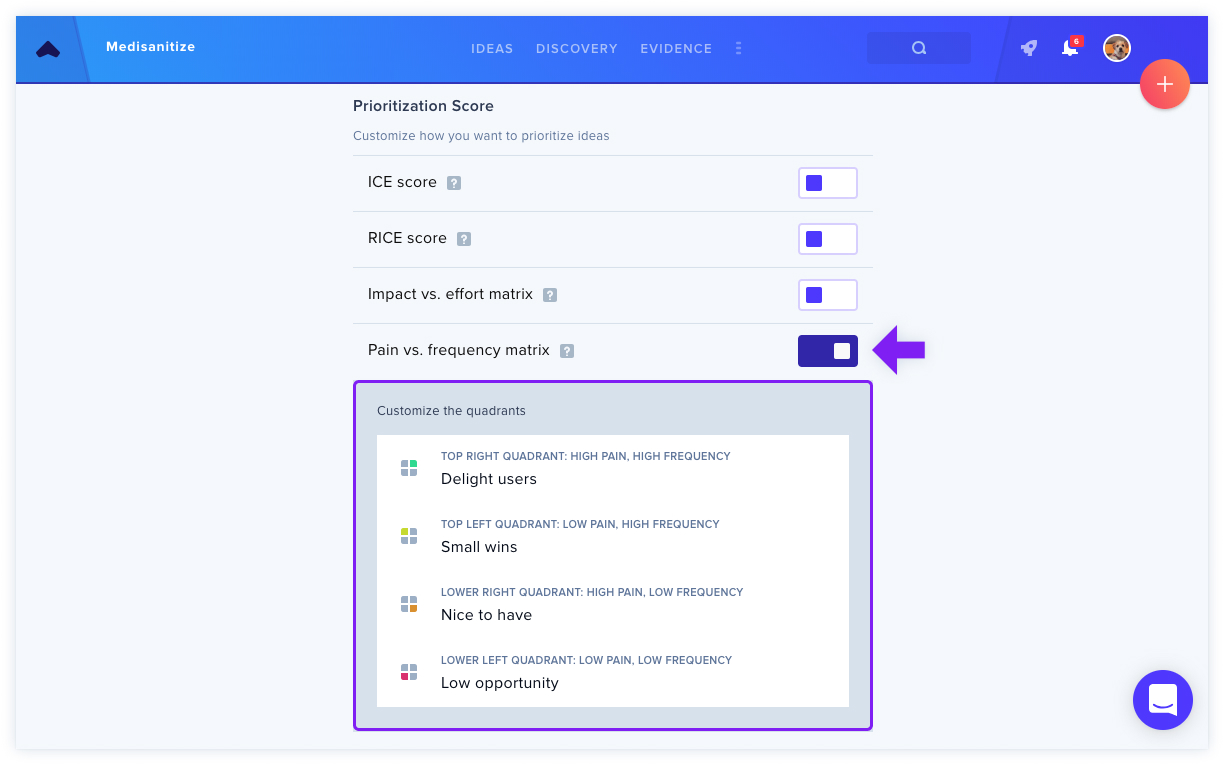Viewport: 1224px width, 765px height.
Task: Click the rocket icon in header
Action: [x=1028, y=48]
